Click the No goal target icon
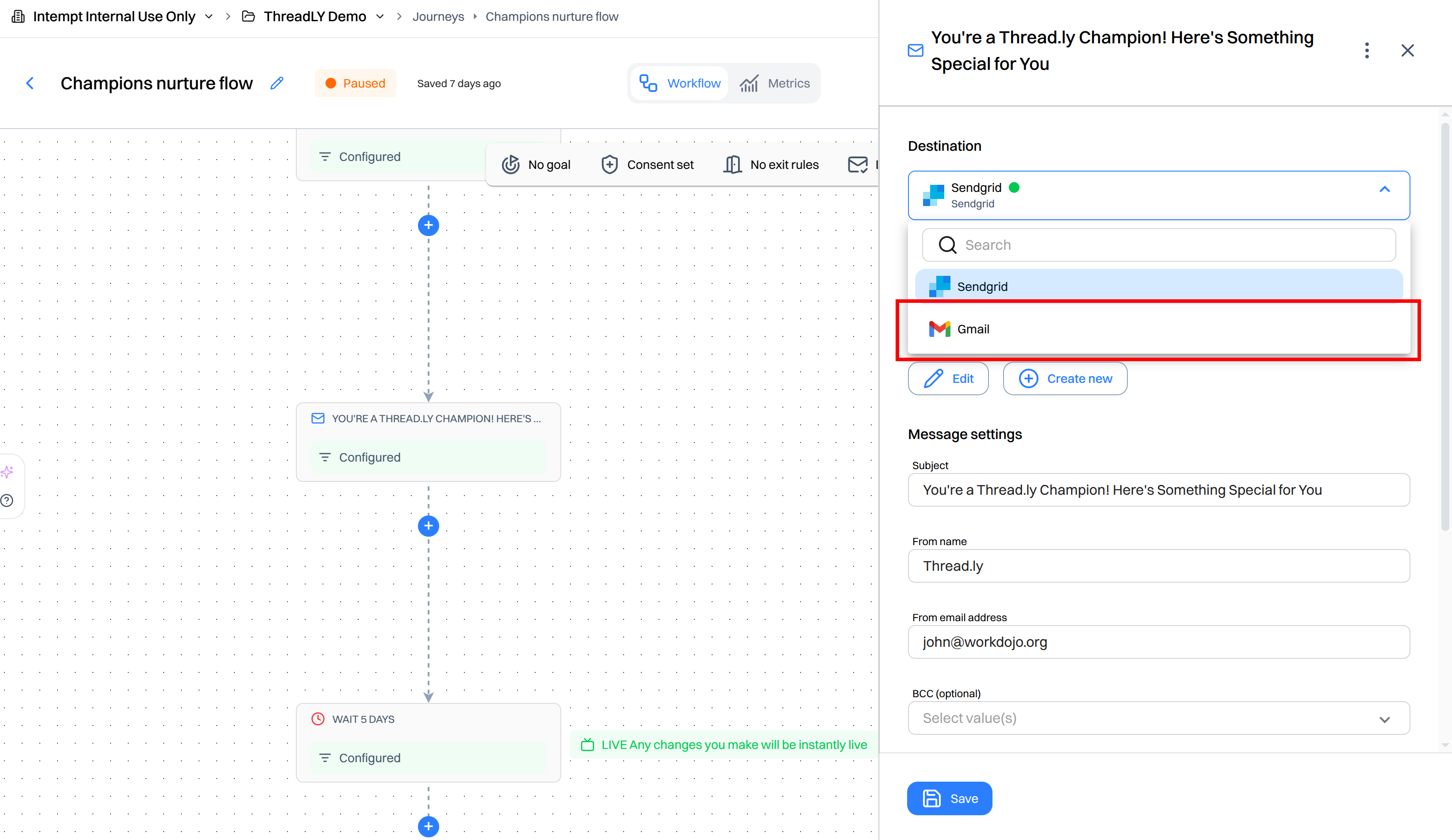The height and width of the screenshot is (840, 1452). point(510,165)
